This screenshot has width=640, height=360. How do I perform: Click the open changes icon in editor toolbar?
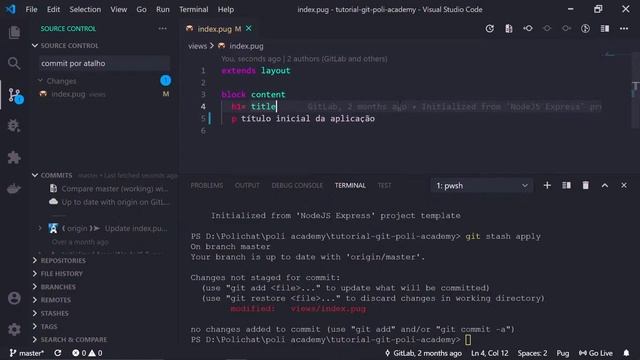pos(509,29)
